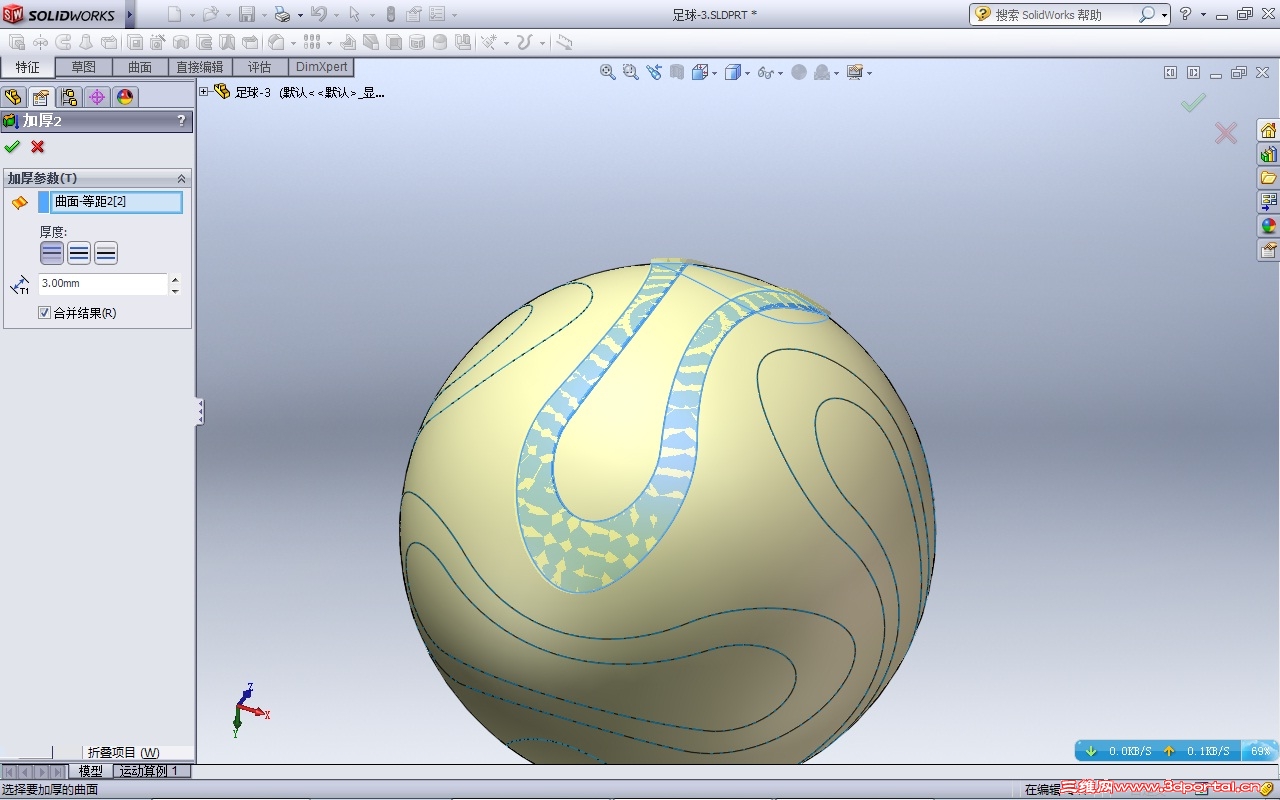
Task: Toggle the 合并结果(R) checkbox
Action: (x=44, y=313)
